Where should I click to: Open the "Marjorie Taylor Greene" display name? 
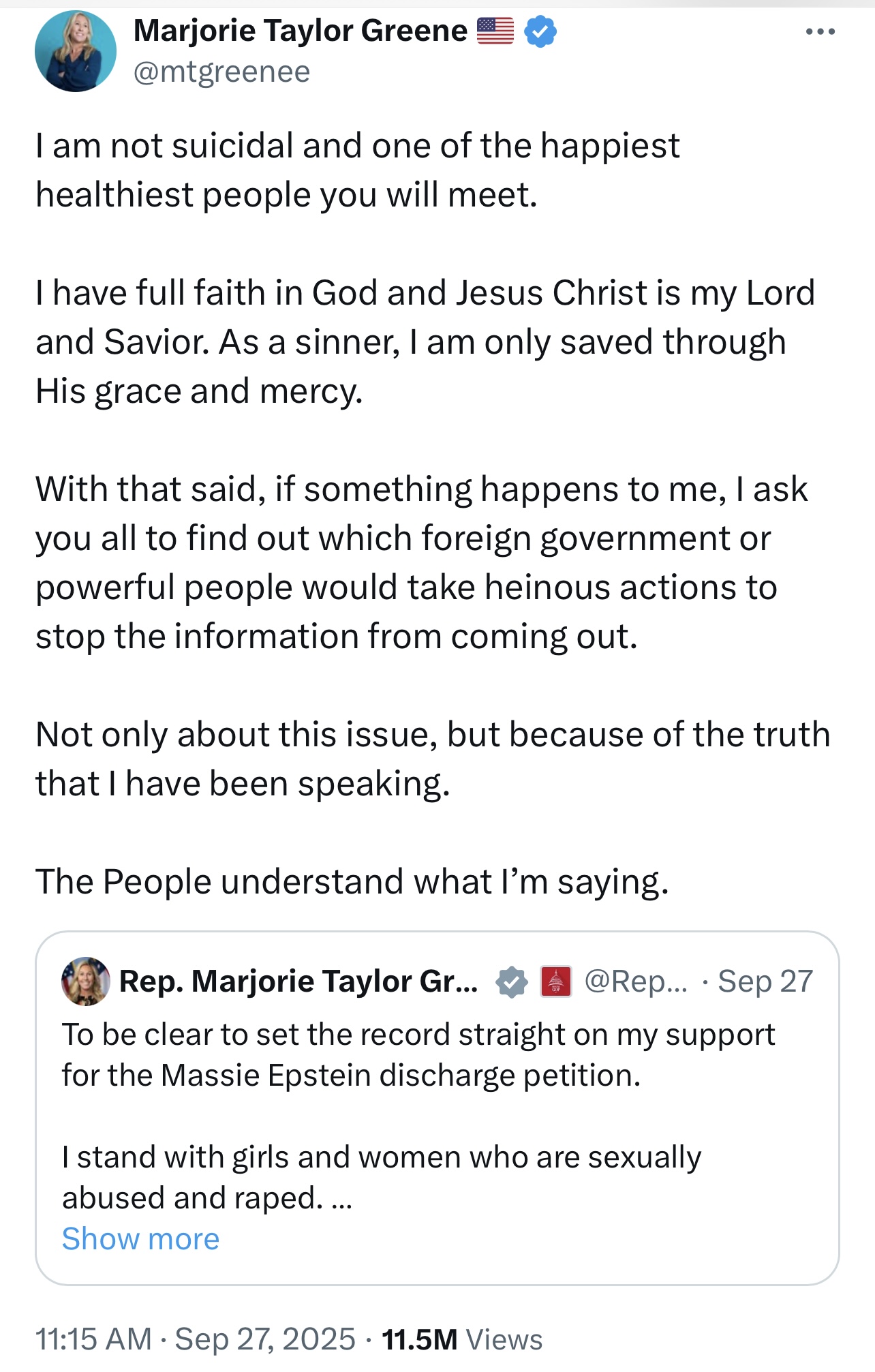[301, 31]
